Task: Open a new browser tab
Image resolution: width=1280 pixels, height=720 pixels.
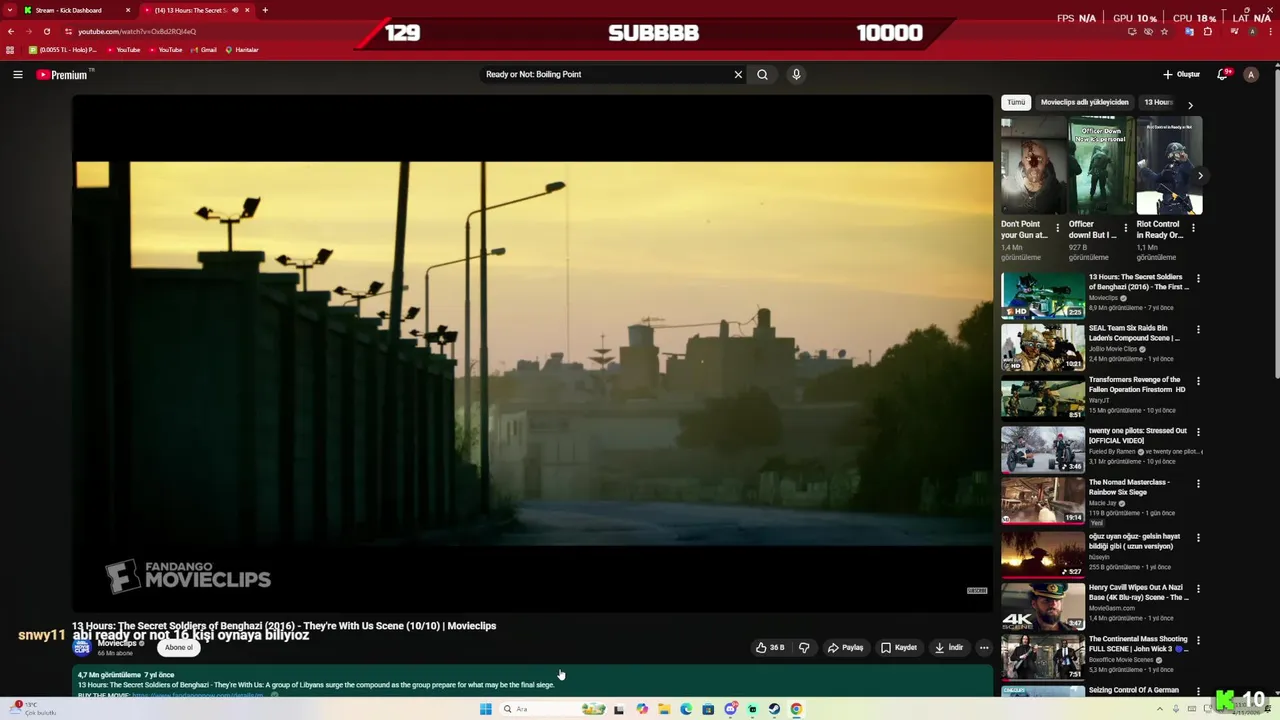Action: pyautogui.click(x=265, y=10)
